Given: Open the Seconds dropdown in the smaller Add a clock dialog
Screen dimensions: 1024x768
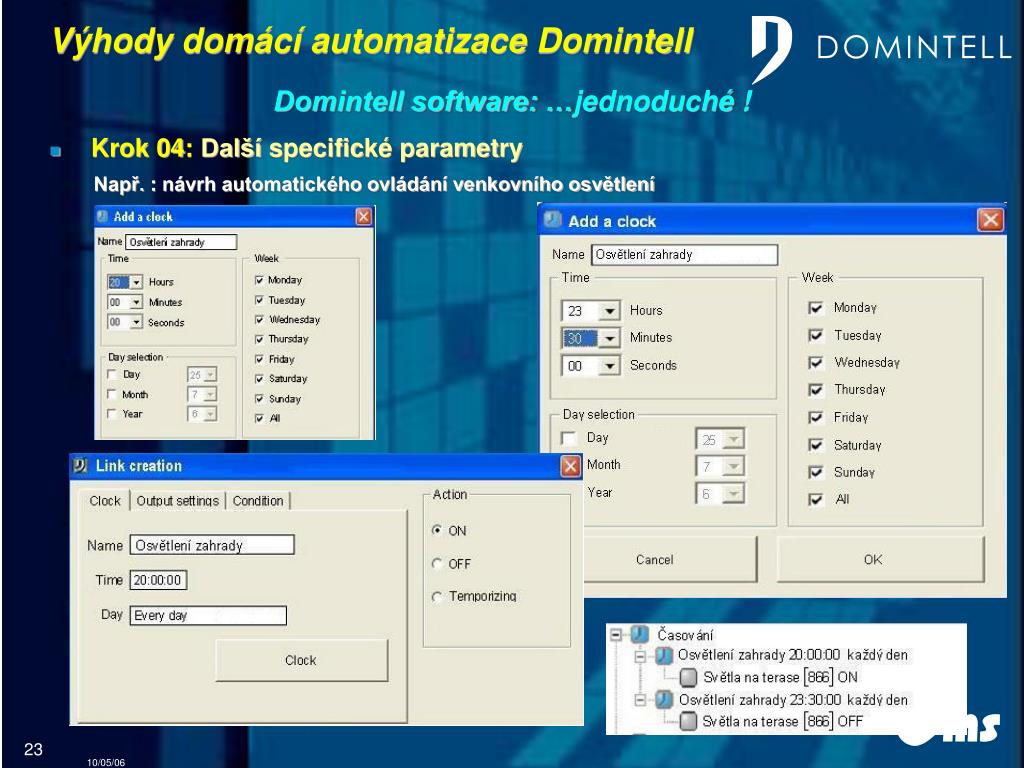Looking at the screenshot, I should (x=136, y=323).
